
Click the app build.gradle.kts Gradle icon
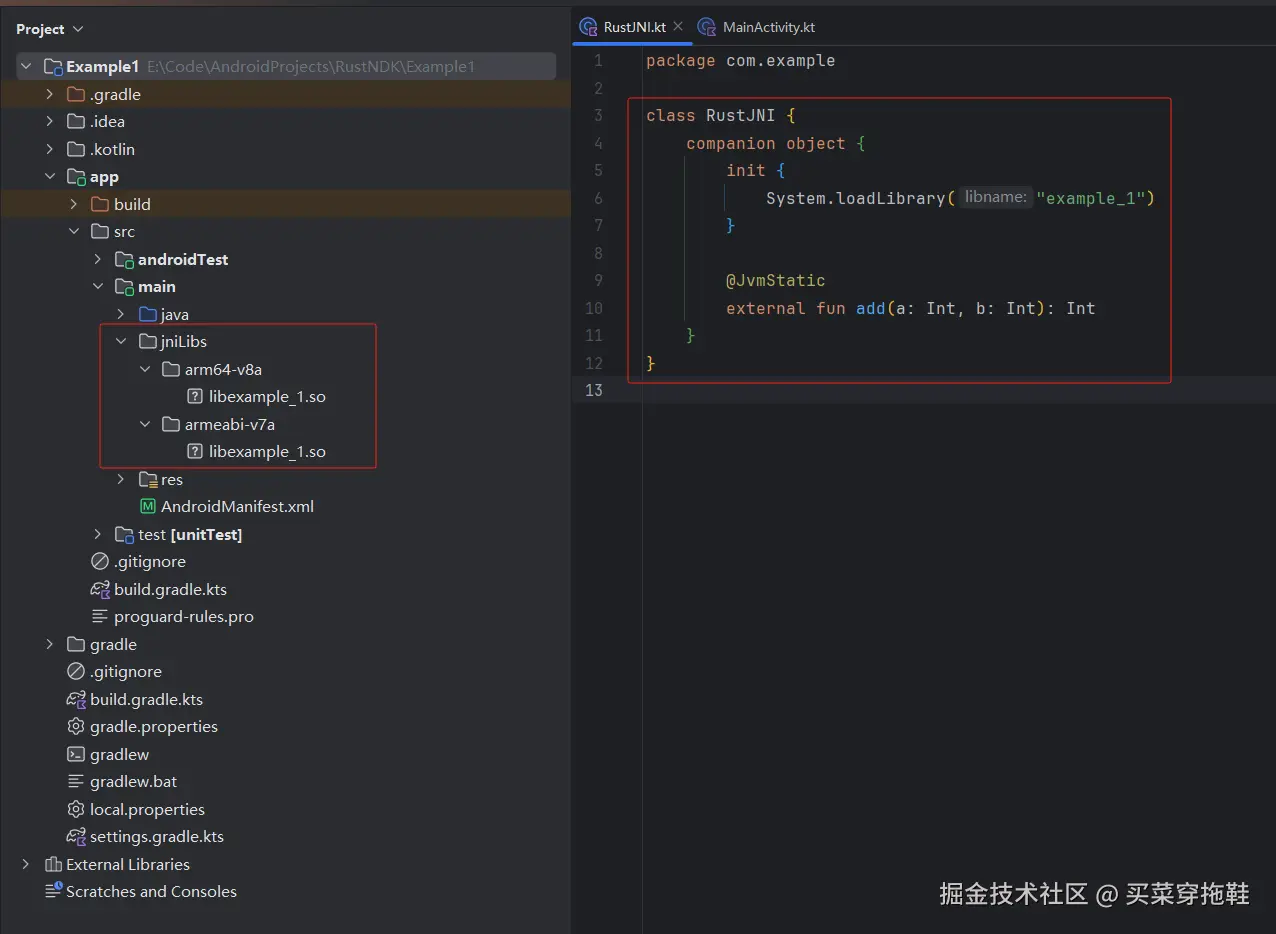(x=100, y=589)
